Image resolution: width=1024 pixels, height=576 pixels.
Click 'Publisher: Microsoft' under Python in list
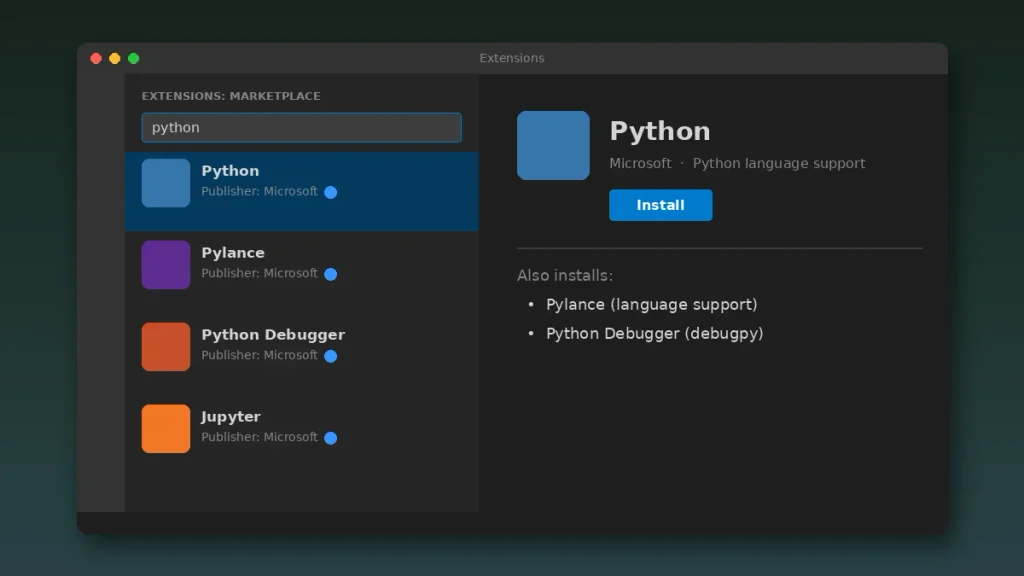[259, 191]
